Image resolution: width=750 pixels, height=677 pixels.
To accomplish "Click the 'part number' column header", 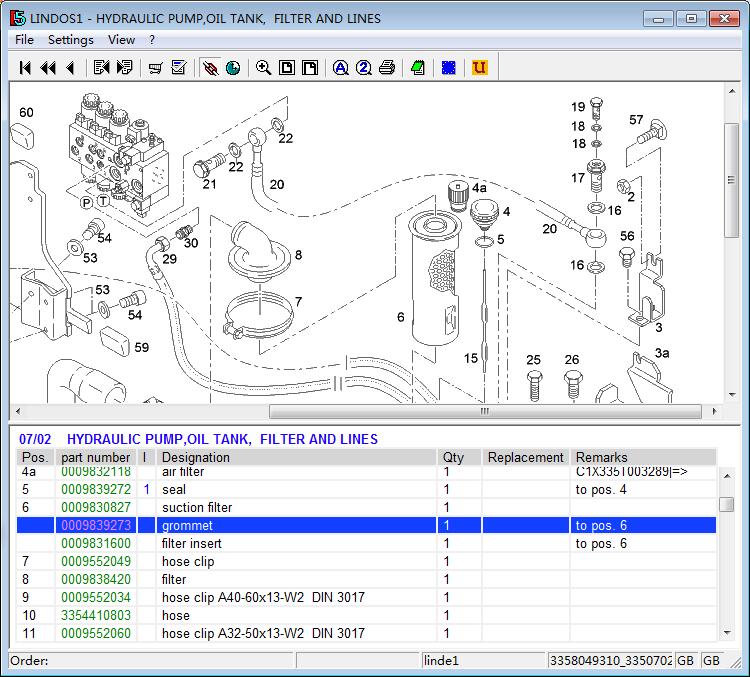I will pos(96,457).
